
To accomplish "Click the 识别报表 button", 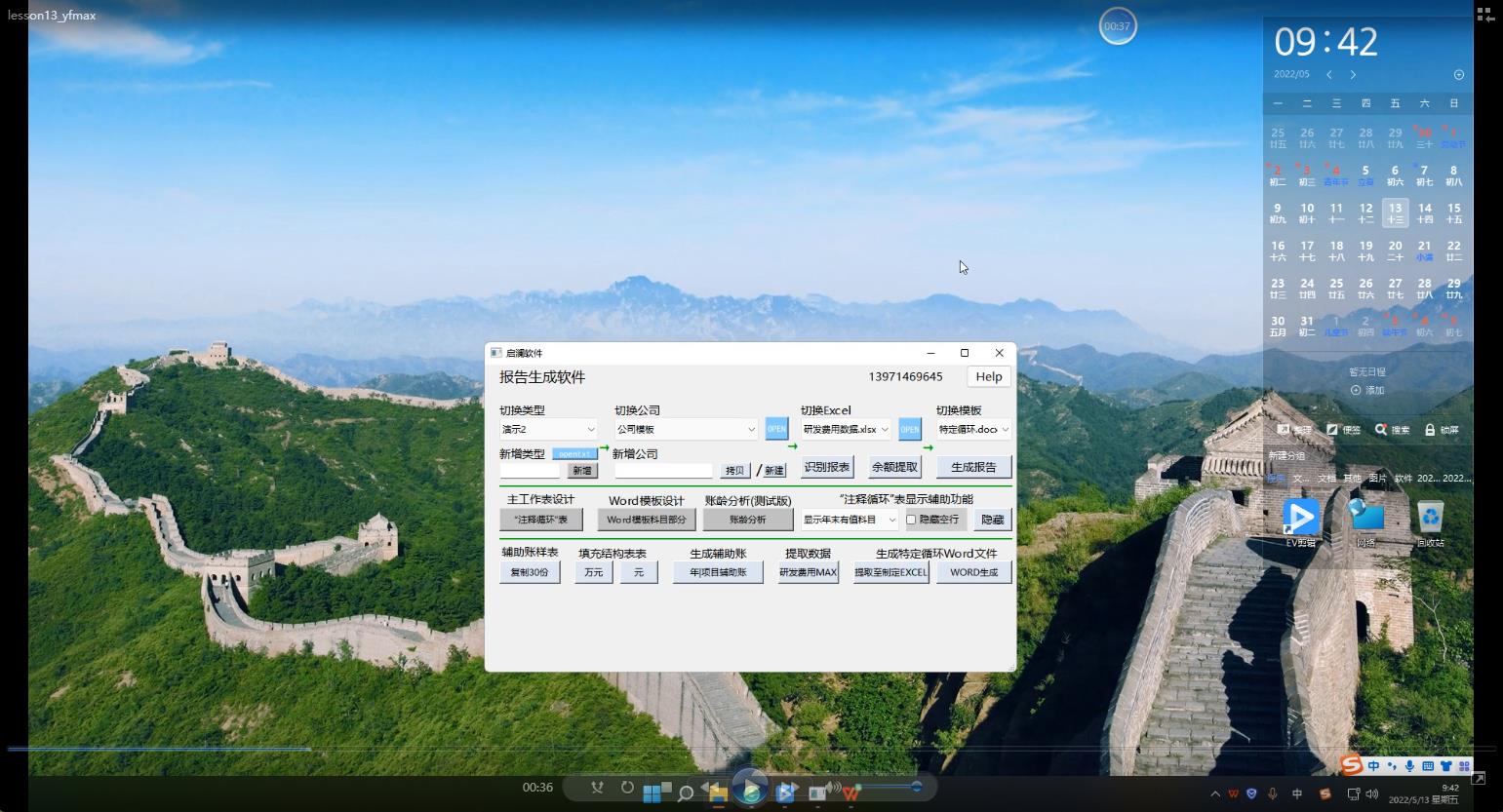I will (826, 467).
